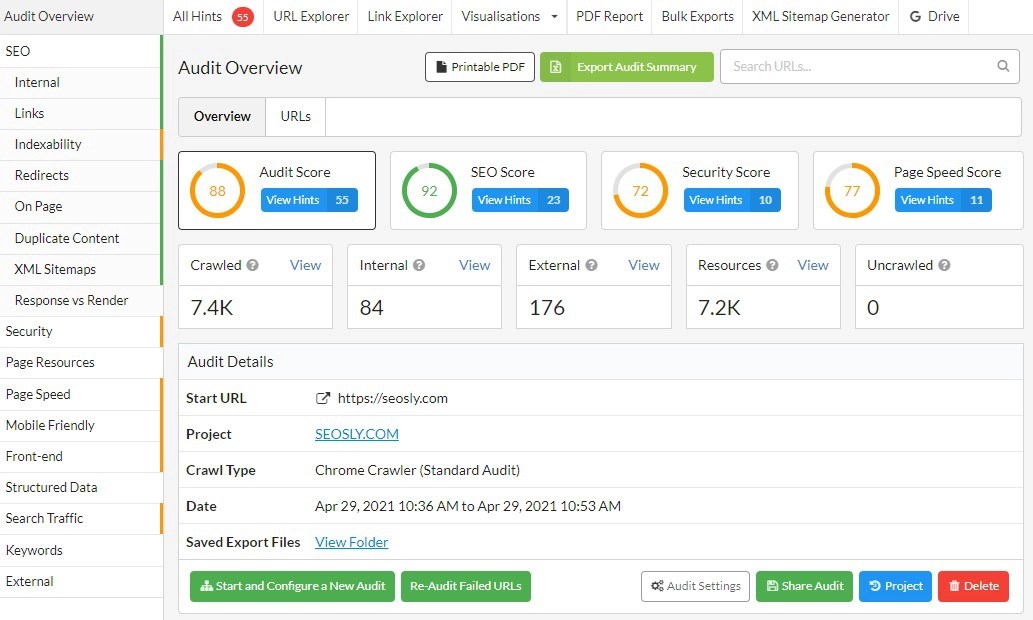This screenshot has height=620, width=1033.
Task: Open the Drive tab
Action: click(x=934, y=16)
